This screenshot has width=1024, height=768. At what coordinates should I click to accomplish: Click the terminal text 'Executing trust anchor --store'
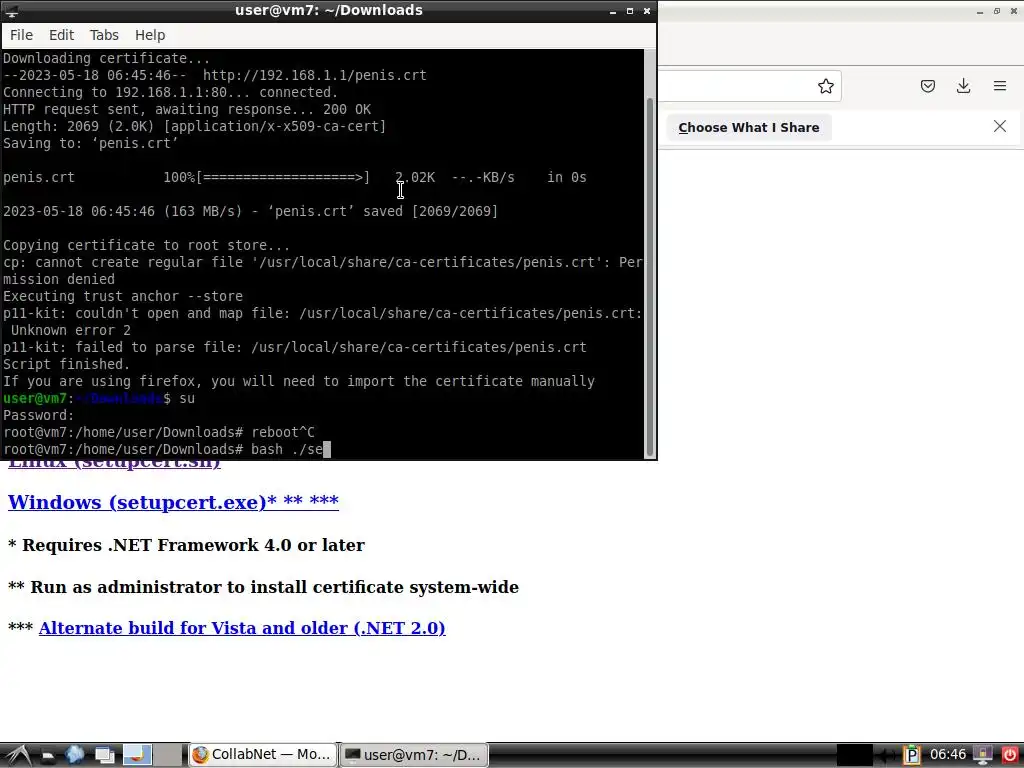point(123,296)
